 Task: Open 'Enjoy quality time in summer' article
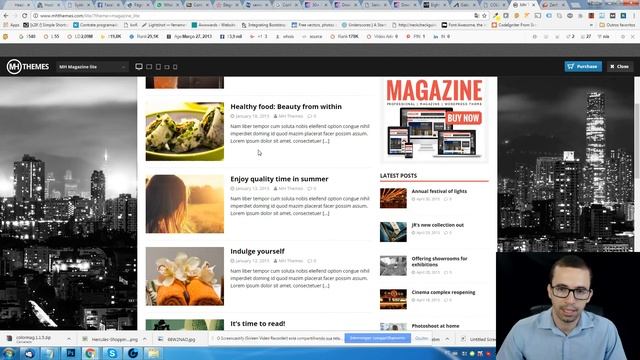coord(279,179)
